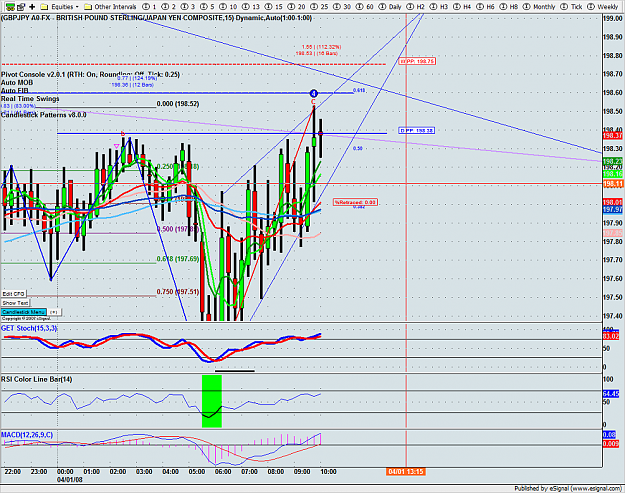
Task: Click the Published by eSignal footer text
Action: (x=568, y=489)
